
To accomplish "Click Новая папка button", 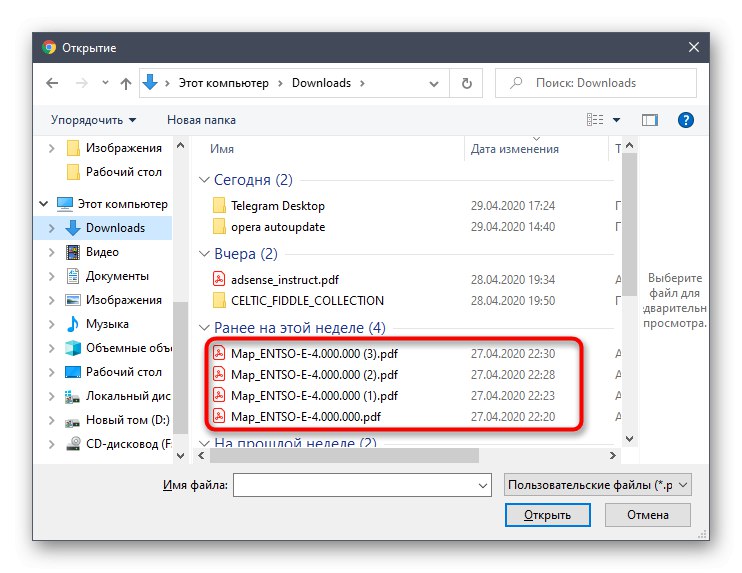I will click(x=201, y=120).
